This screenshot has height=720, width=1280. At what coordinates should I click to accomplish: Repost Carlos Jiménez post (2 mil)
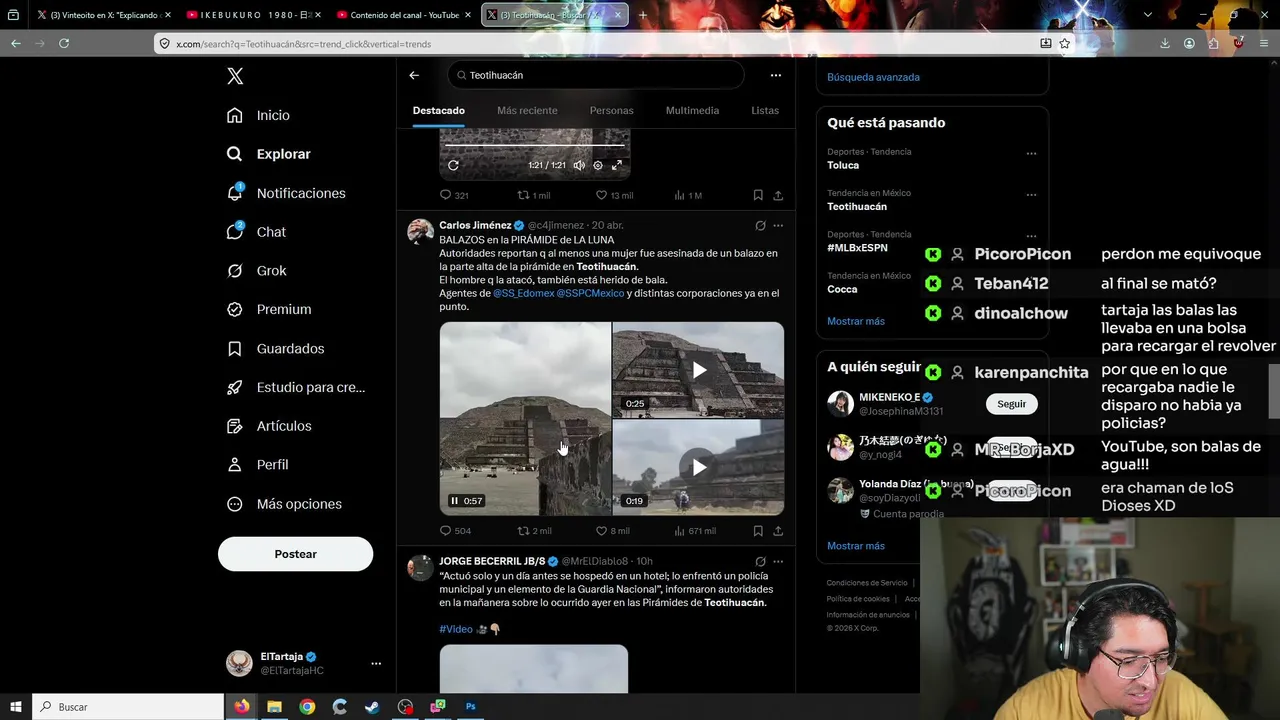[x=534, y=531]
